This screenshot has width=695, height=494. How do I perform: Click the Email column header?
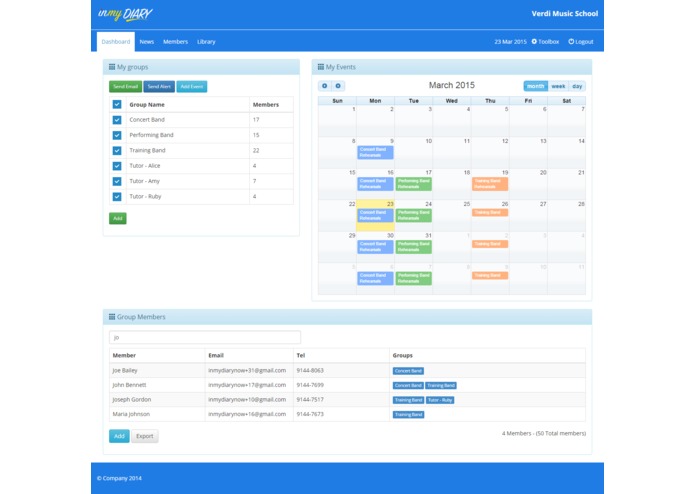[216, 355]
